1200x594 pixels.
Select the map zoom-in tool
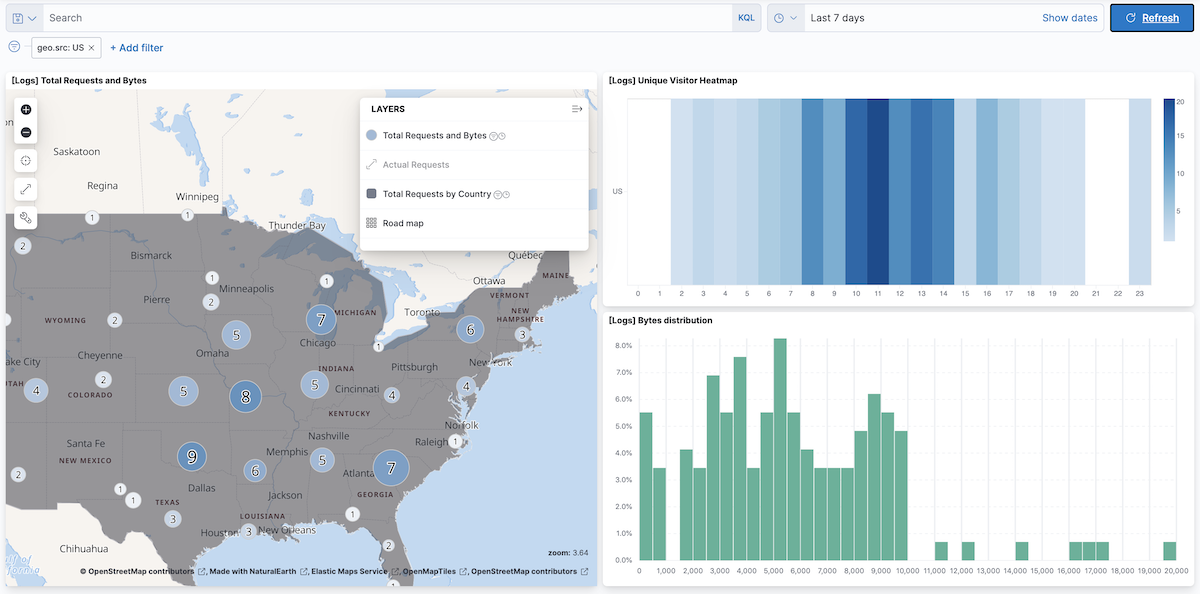click(25, 109)
